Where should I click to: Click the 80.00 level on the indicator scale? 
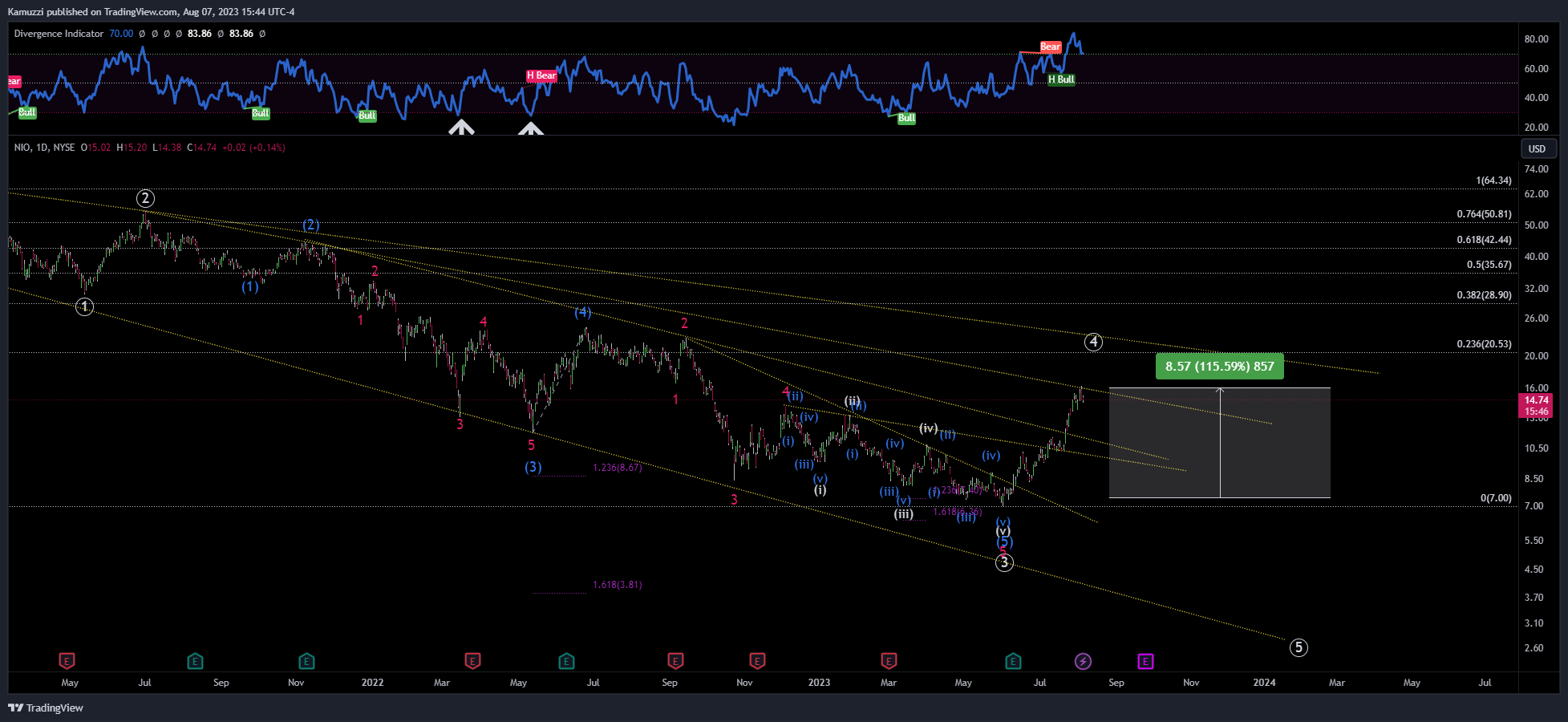click(1536, 39)
